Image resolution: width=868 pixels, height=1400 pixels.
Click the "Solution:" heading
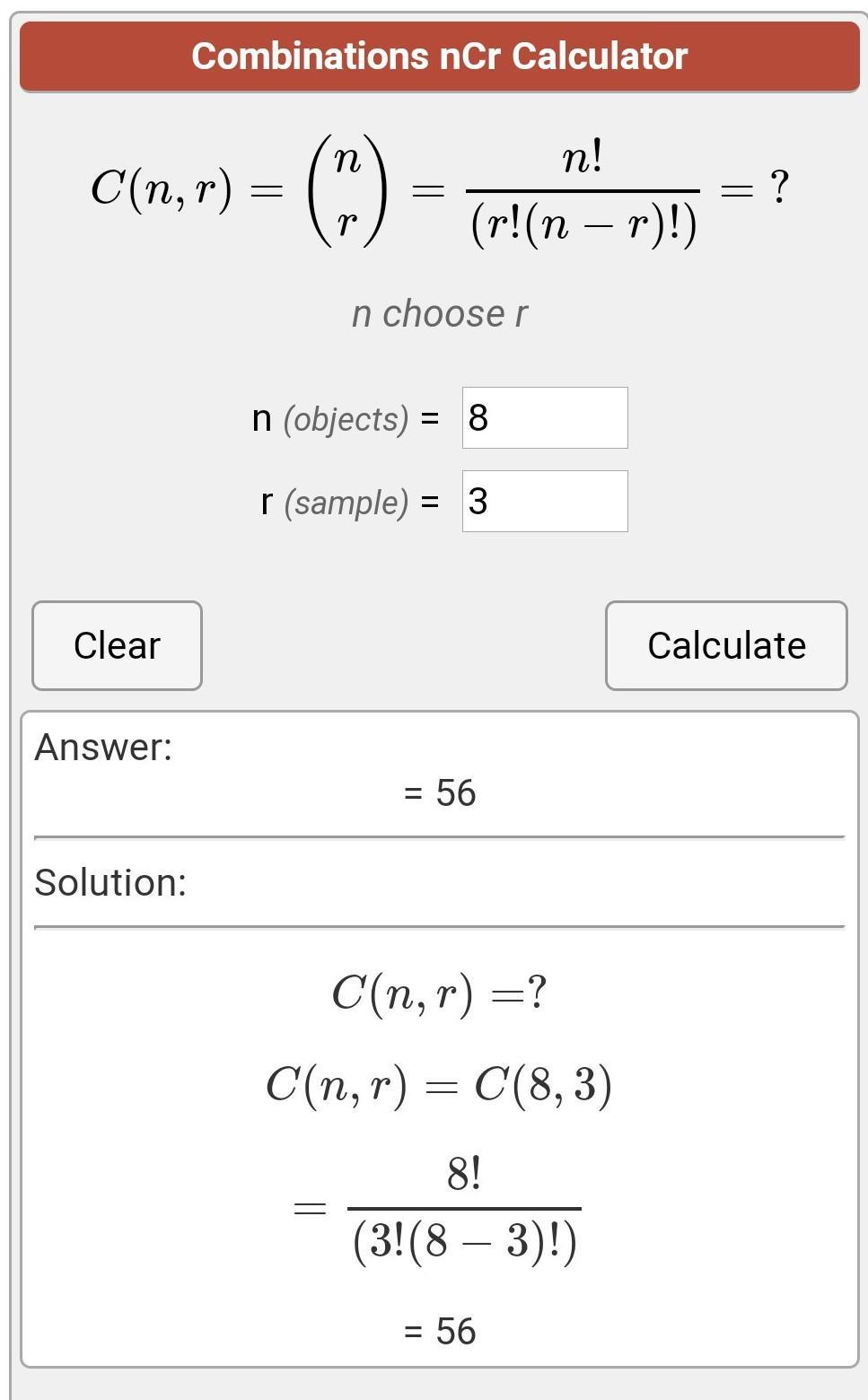pyautogui.click(x=110, y=882)
